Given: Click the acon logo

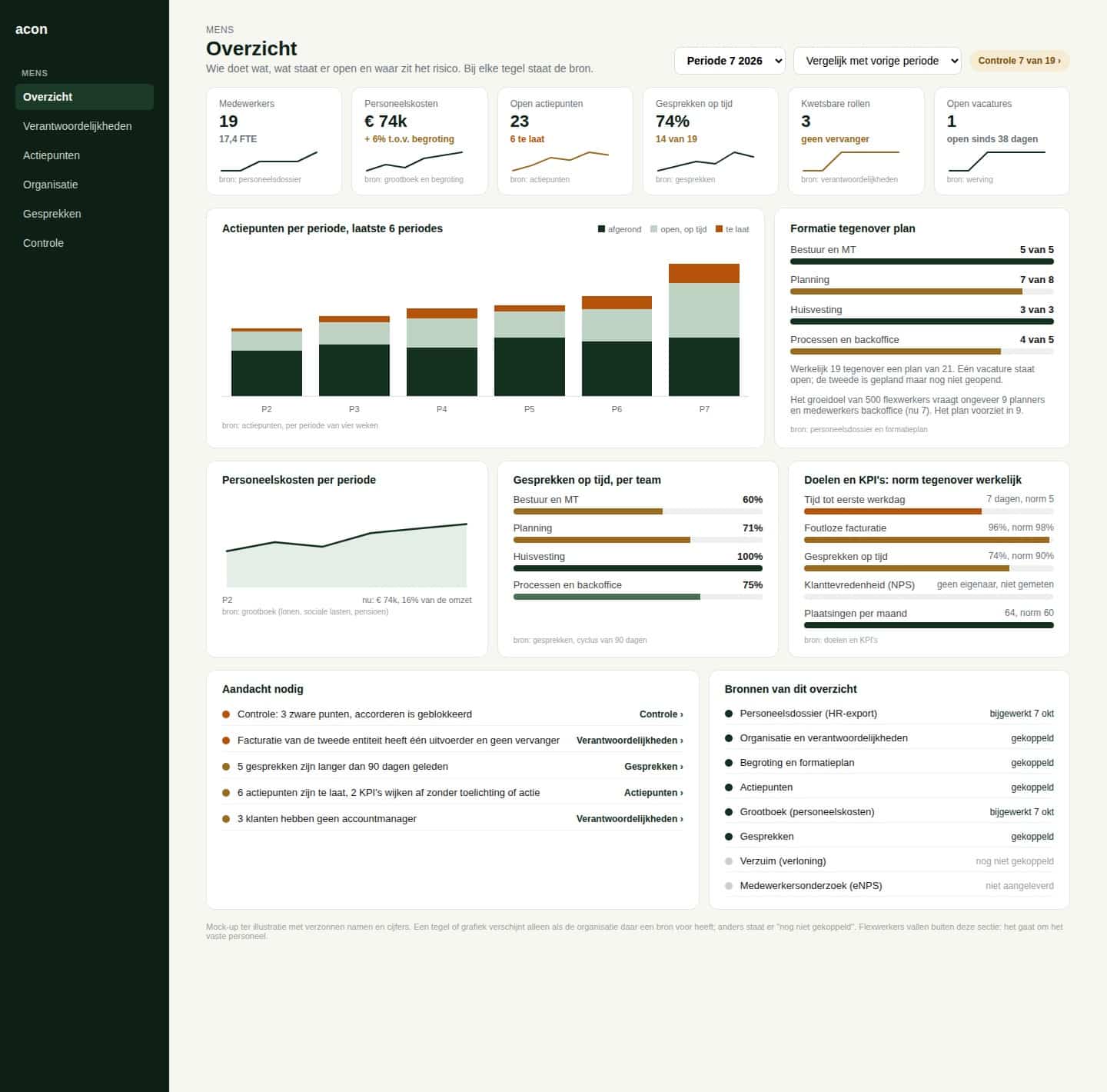Looking at the screenshot, I should [x=32, y=29].
